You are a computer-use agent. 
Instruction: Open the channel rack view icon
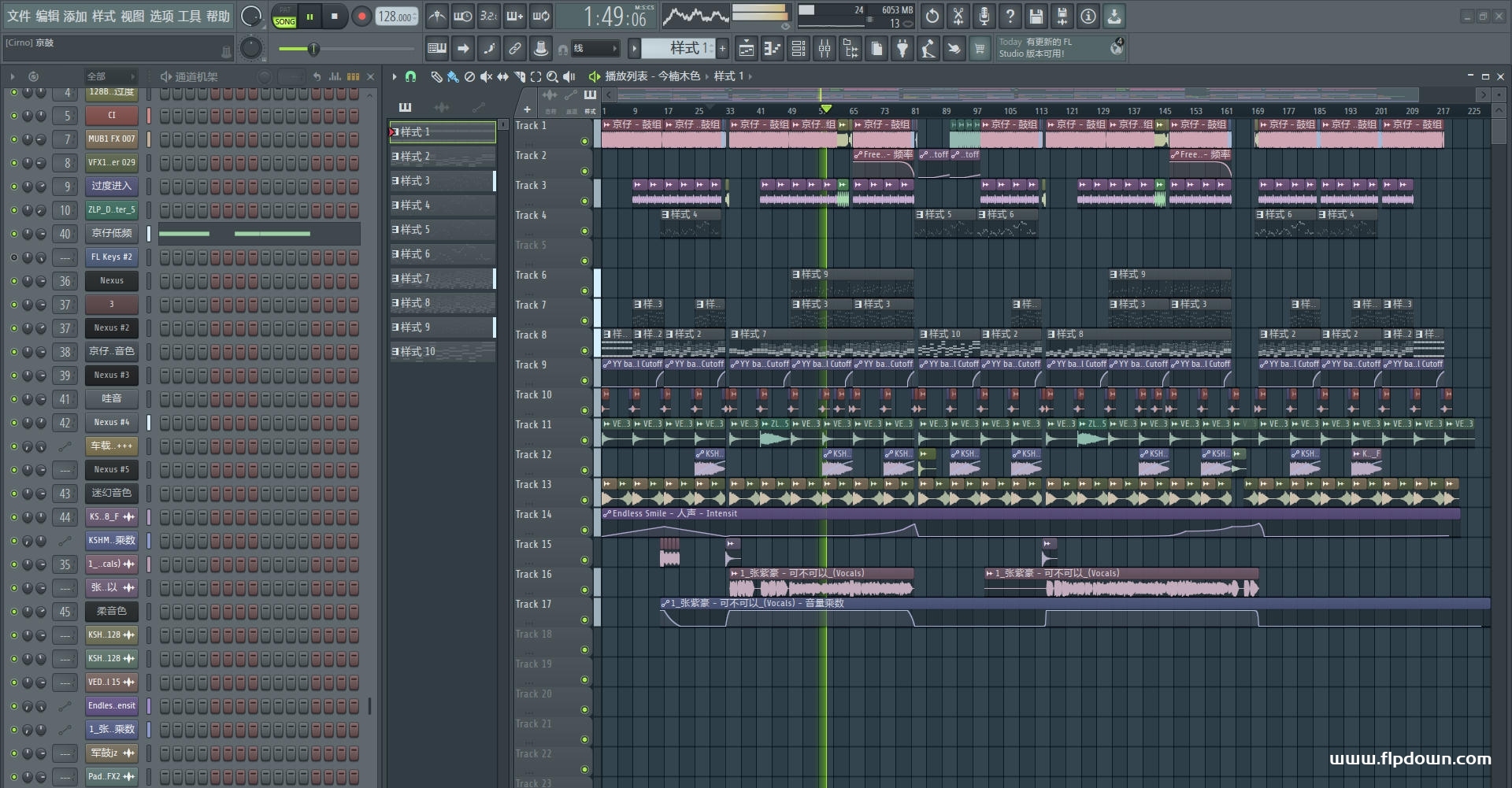tap(799, 49)
